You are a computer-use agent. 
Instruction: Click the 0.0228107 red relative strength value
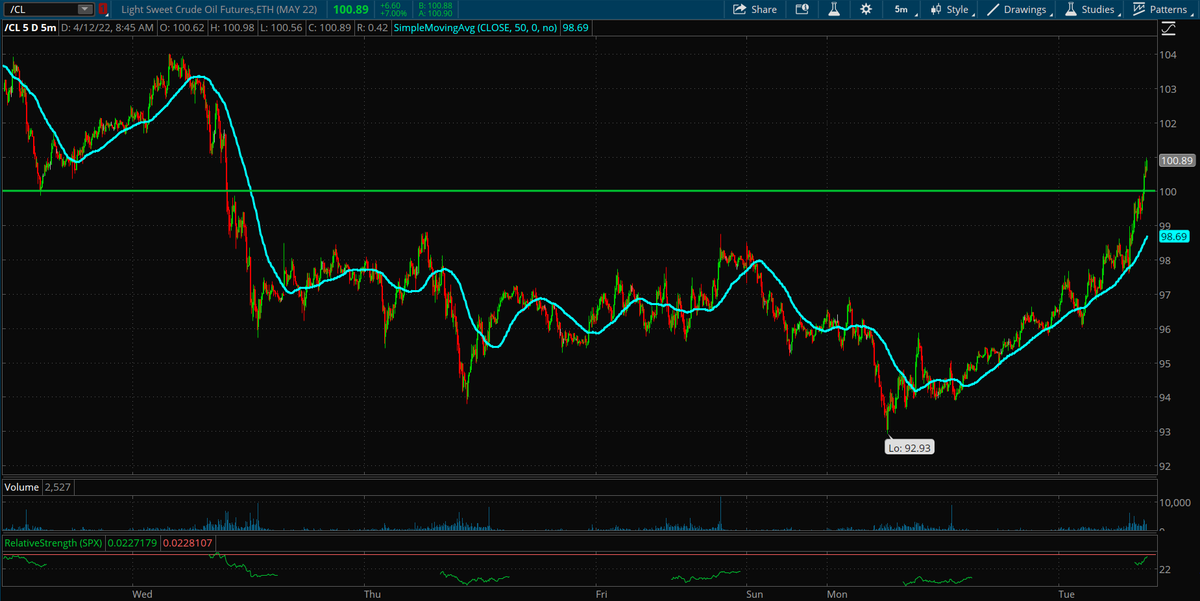(189, 543)
